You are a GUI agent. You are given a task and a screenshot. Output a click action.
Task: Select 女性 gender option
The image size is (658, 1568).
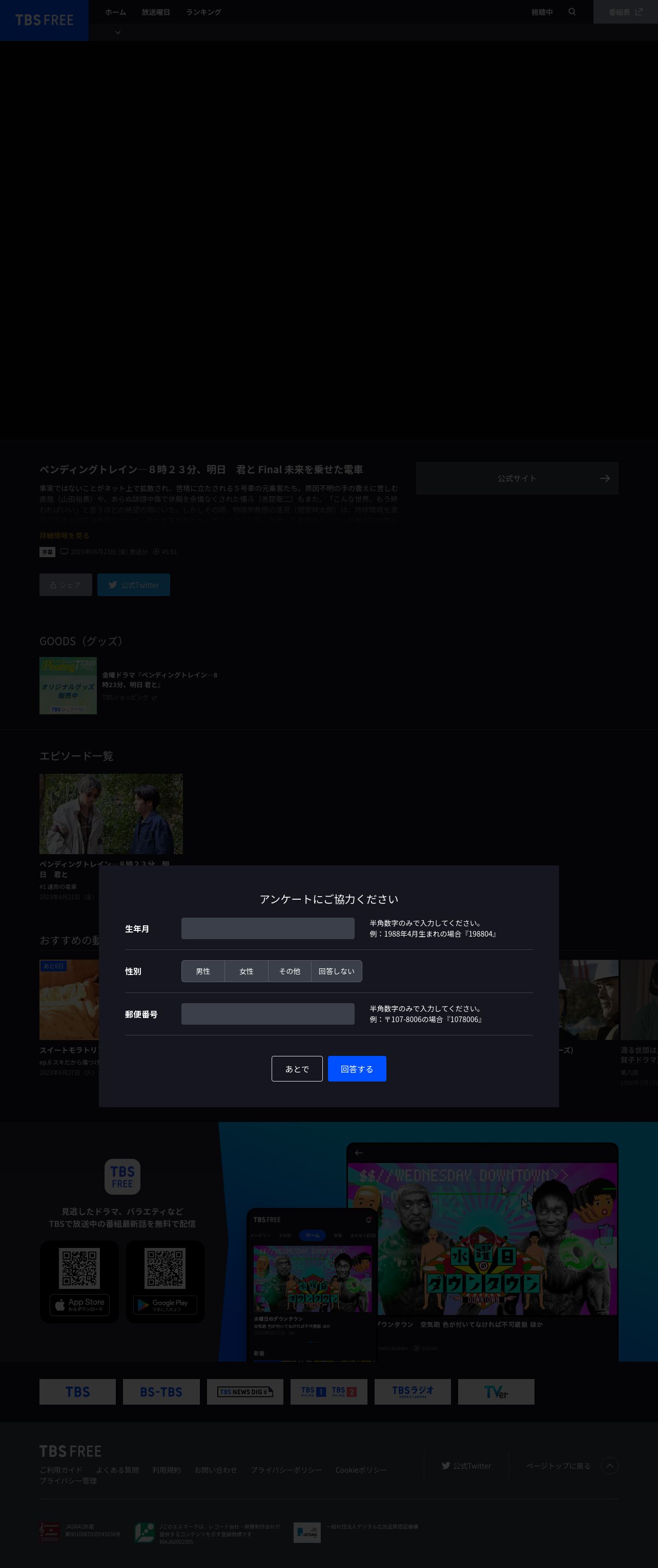246,971
